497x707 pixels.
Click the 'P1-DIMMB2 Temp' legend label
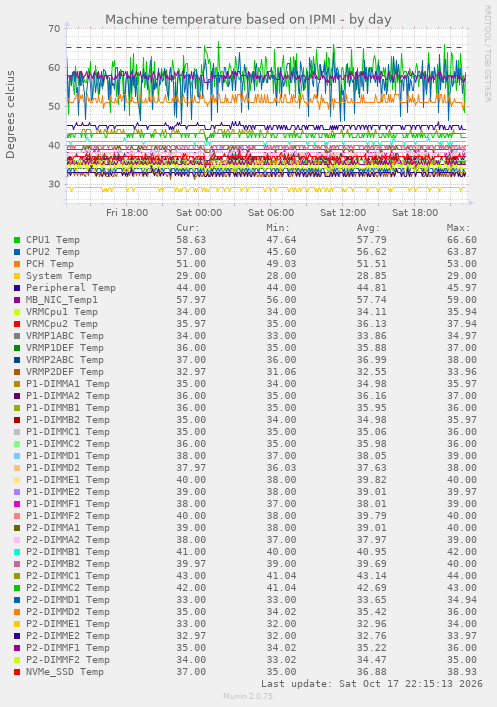coord(68,420)
